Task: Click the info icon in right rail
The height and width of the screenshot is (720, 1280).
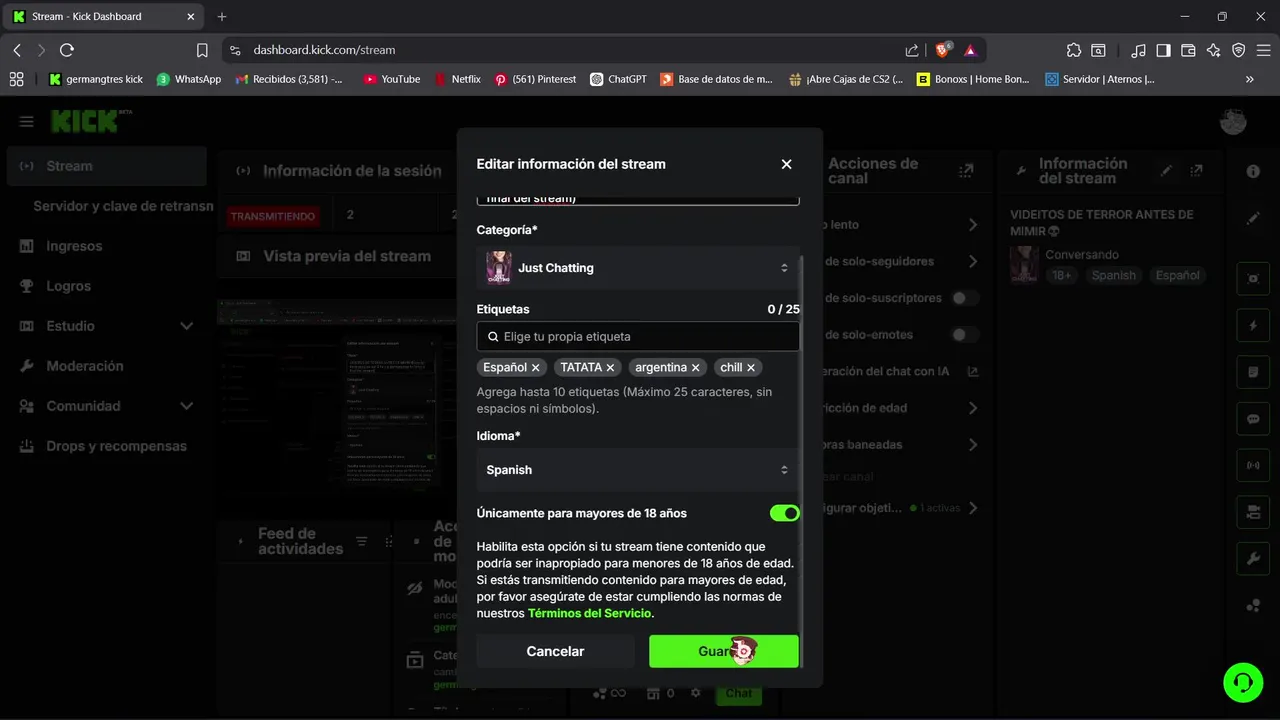Action: [x=1253, y=171]
